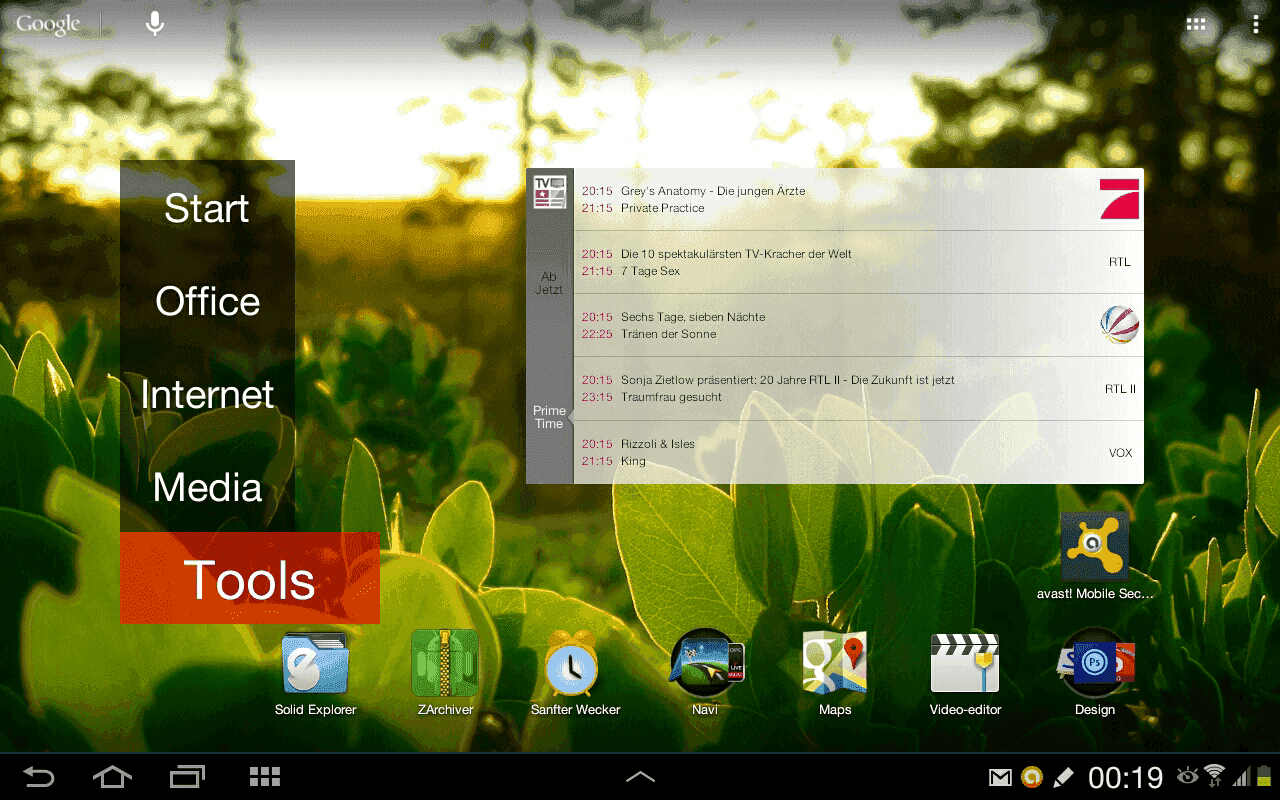
Task: Open the three-dot overflow menu
Action: (x=1256, y=24)
